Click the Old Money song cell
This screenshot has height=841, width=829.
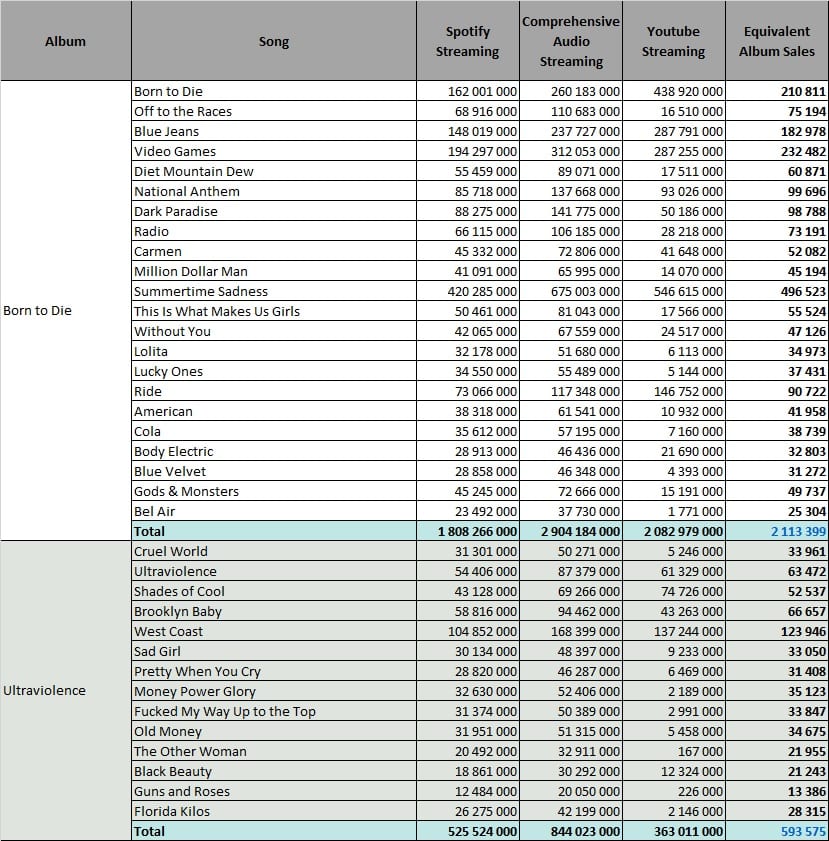tap(273, 731)
